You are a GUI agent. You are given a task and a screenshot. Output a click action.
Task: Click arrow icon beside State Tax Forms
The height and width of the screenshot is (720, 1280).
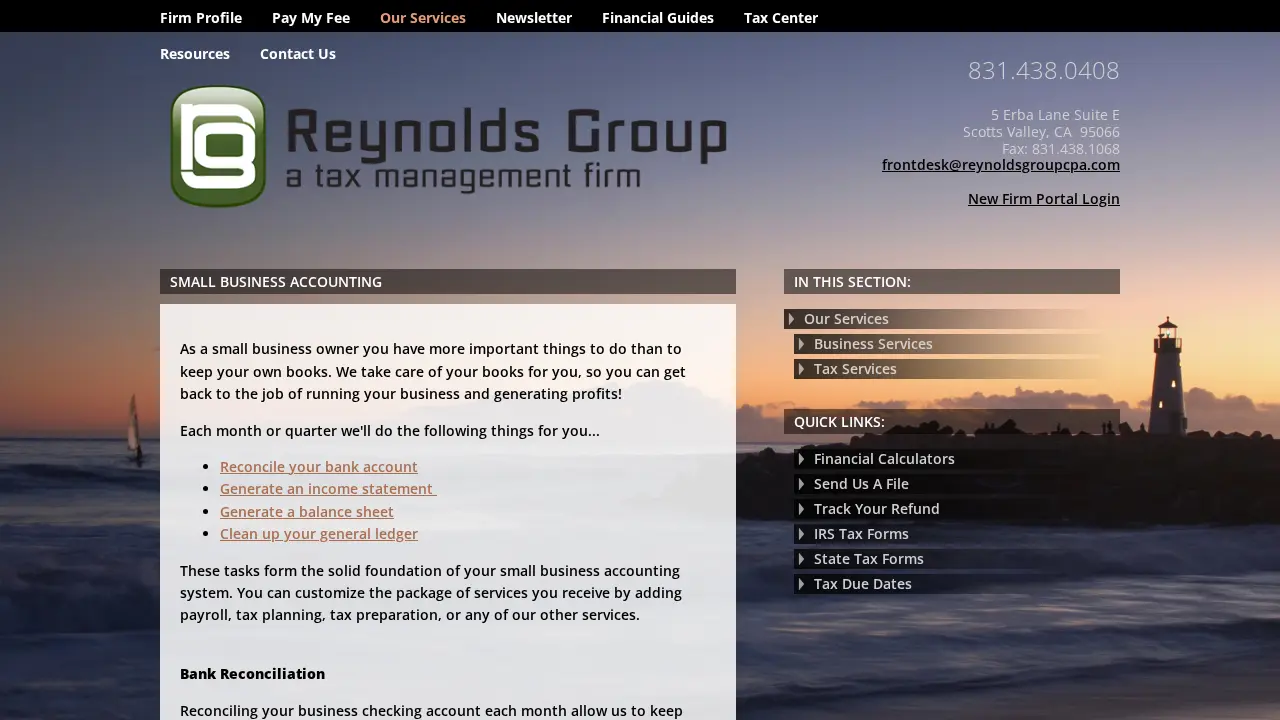[802, 559]
